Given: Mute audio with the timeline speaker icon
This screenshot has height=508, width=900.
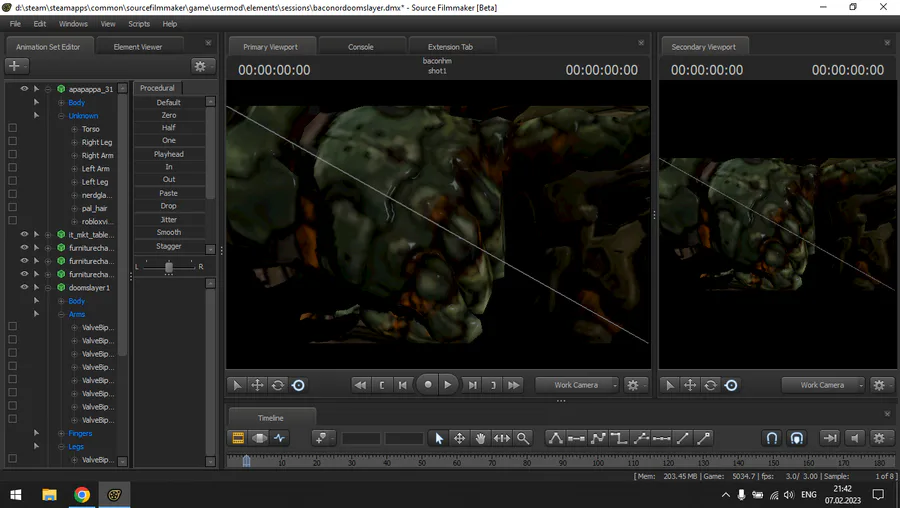Looking at the screenshot, I should coord(855,438).
